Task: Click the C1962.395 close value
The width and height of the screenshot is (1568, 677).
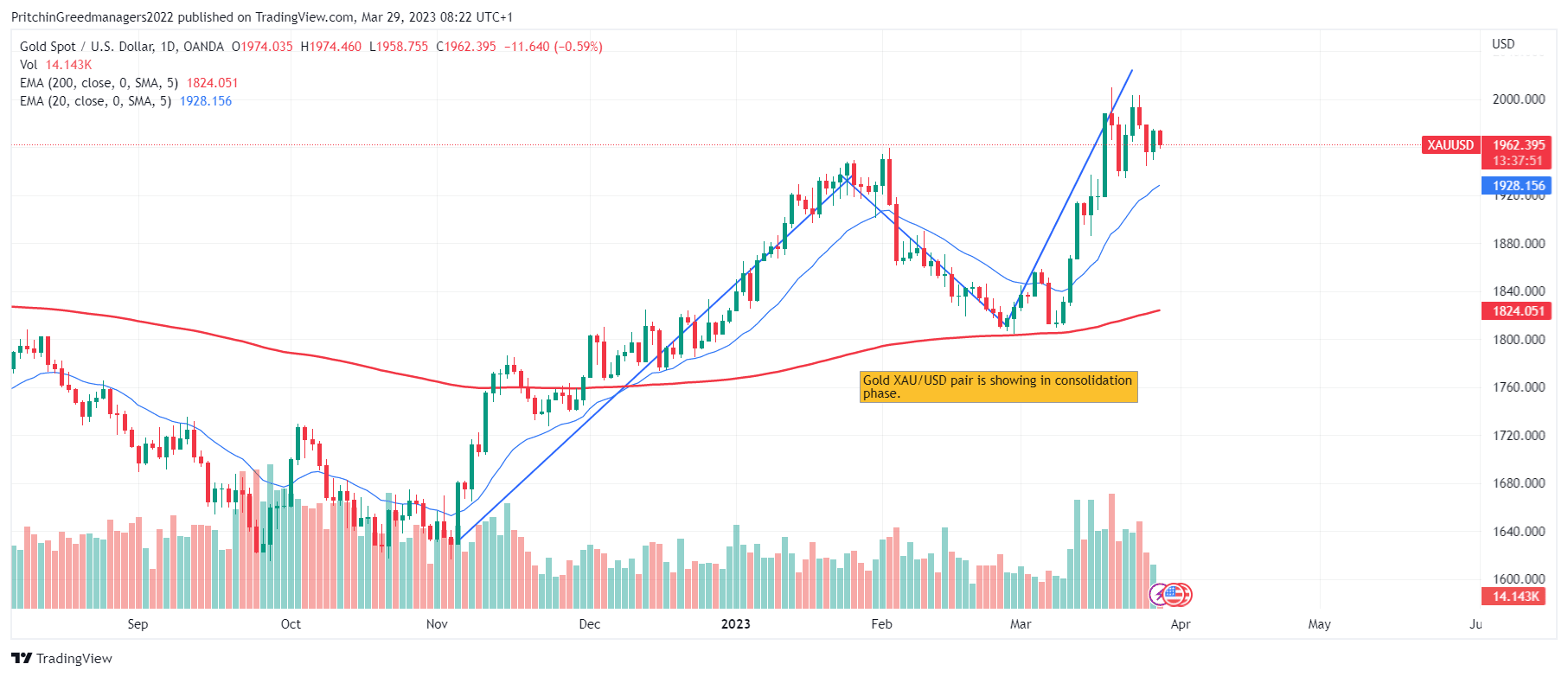Action: point(466,47)
